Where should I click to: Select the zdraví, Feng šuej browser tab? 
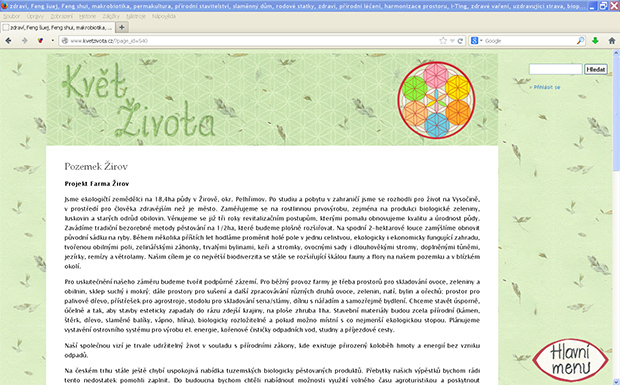pyautogui.click(x=58, y=27)
